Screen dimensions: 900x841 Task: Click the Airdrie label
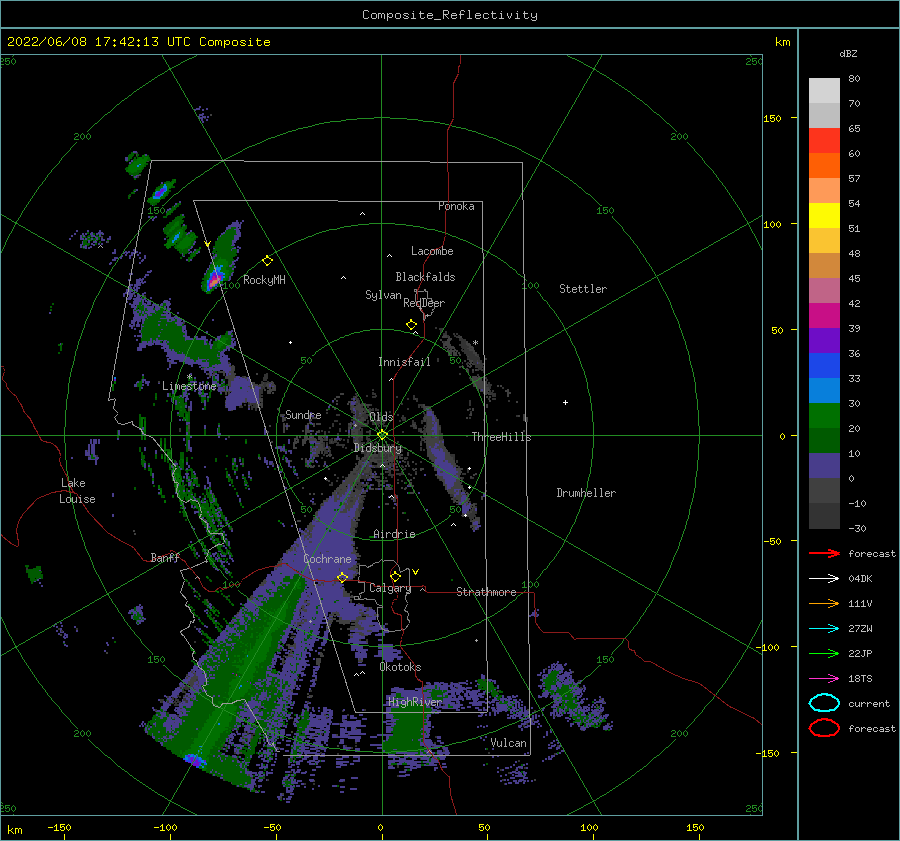(394, 534)
